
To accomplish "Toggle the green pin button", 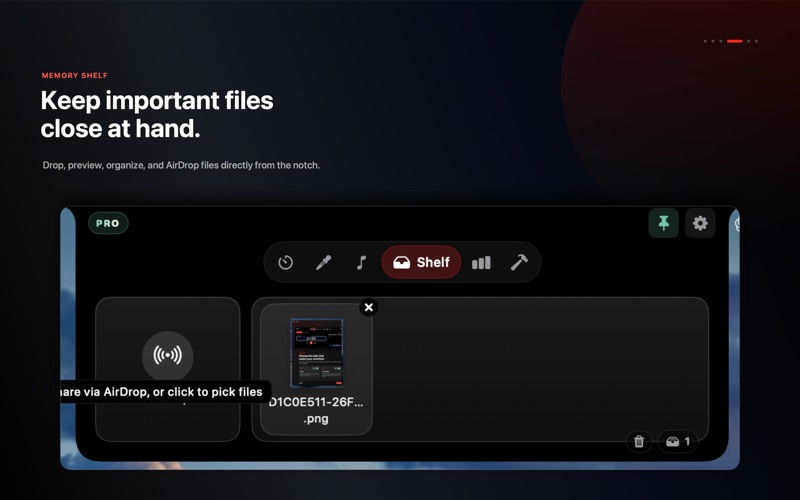I will (x=663, y=223).
